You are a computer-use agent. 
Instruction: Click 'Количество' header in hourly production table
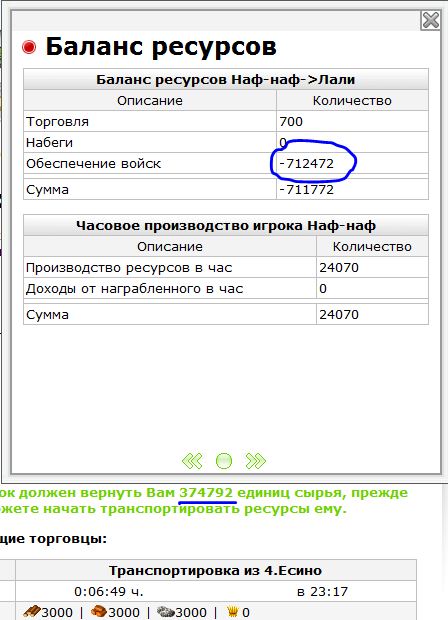tap(372, 247)
